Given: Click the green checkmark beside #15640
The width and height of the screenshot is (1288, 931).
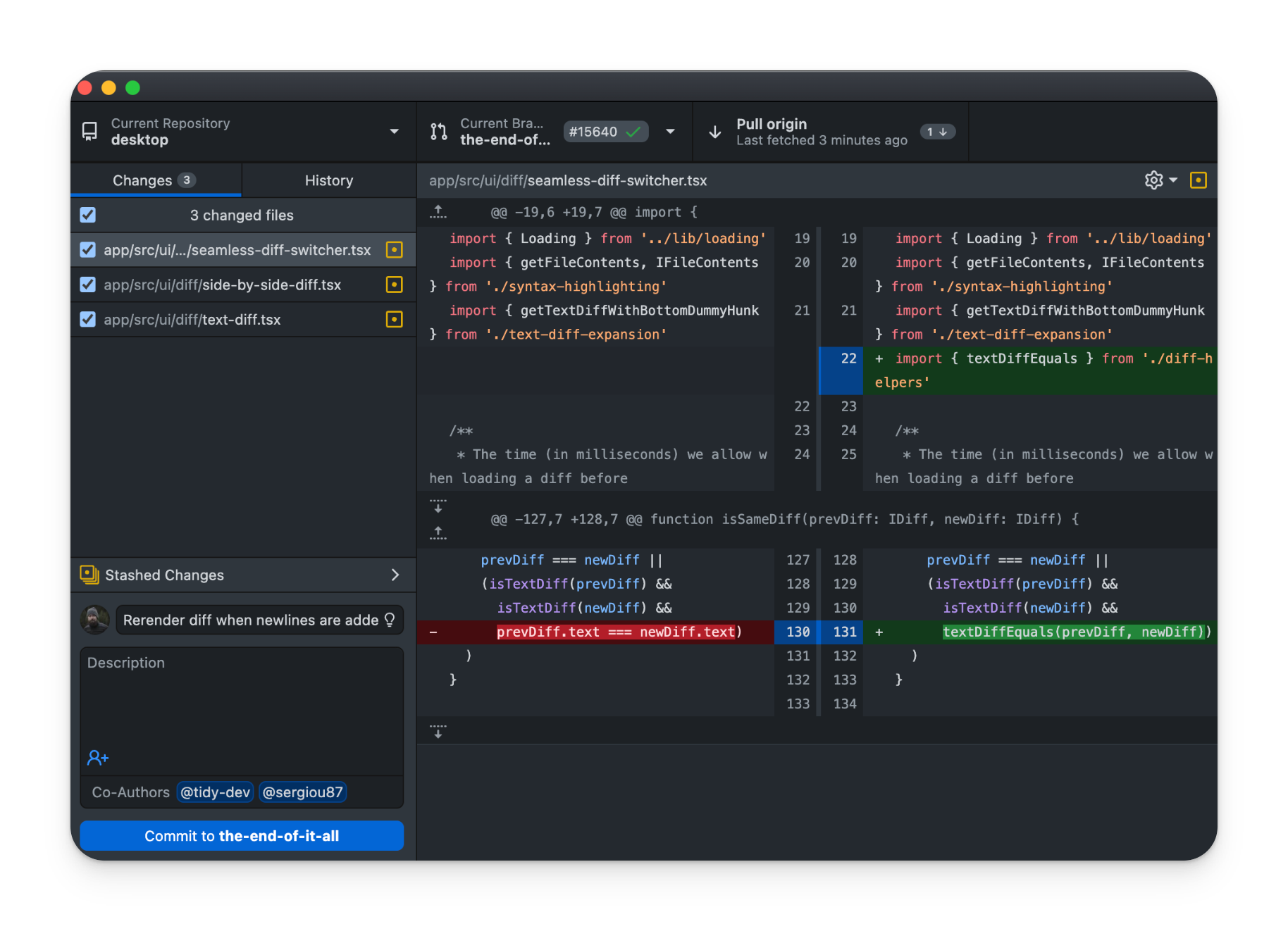Looking at the screenshot, I should pos(633,131).
